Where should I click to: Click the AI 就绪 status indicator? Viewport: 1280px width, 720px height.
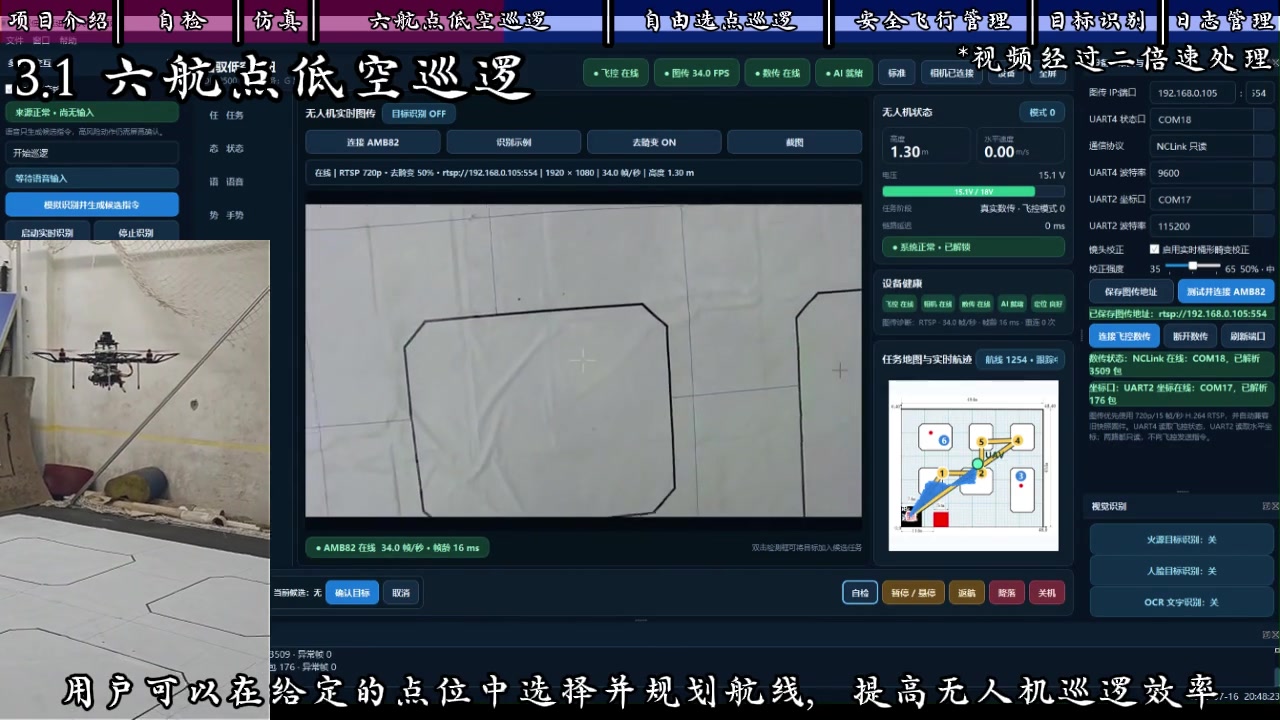click(844, 73)
